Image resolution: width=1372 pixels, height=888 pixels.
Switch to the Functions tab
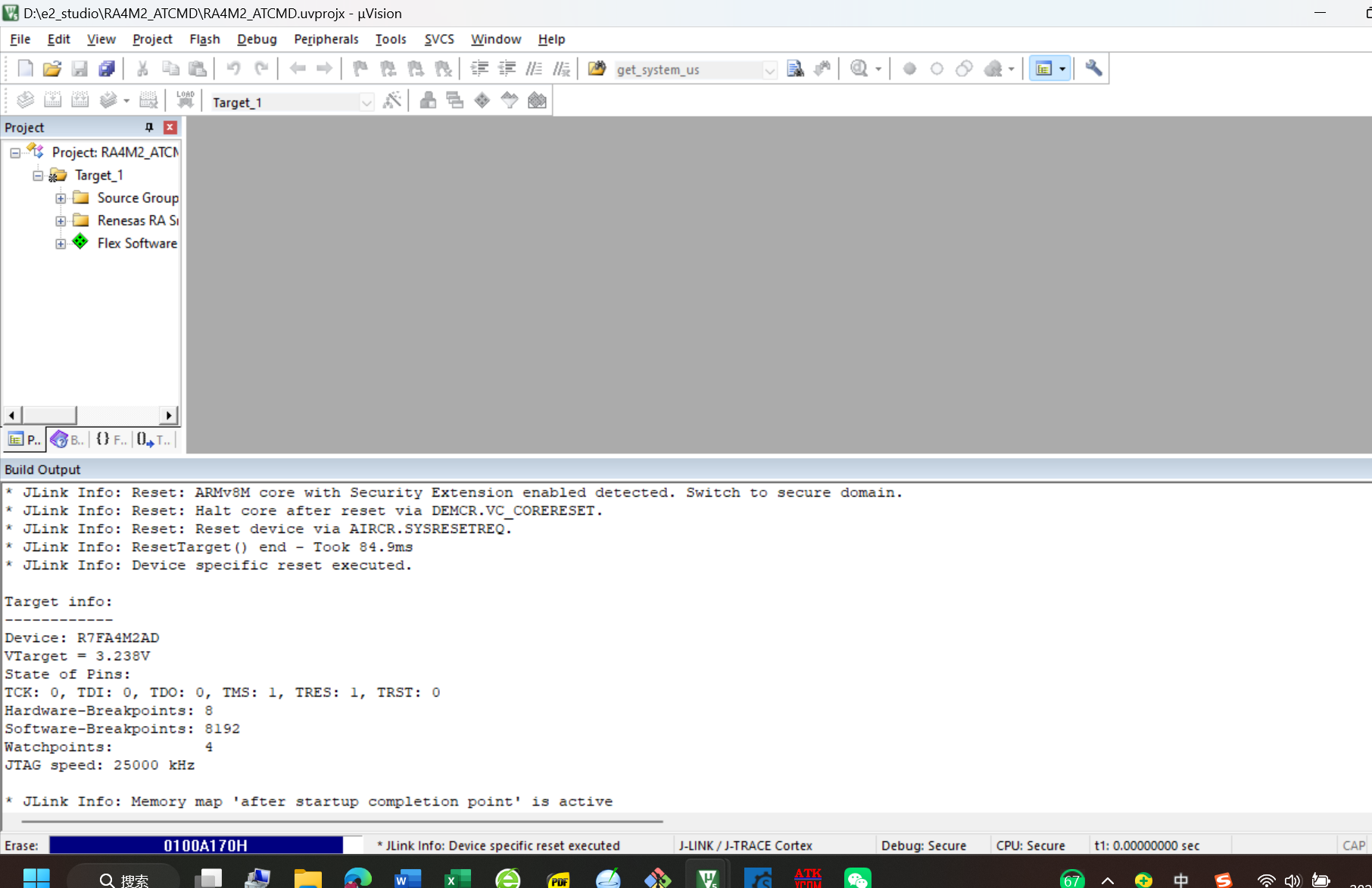(x=111, y=439)
